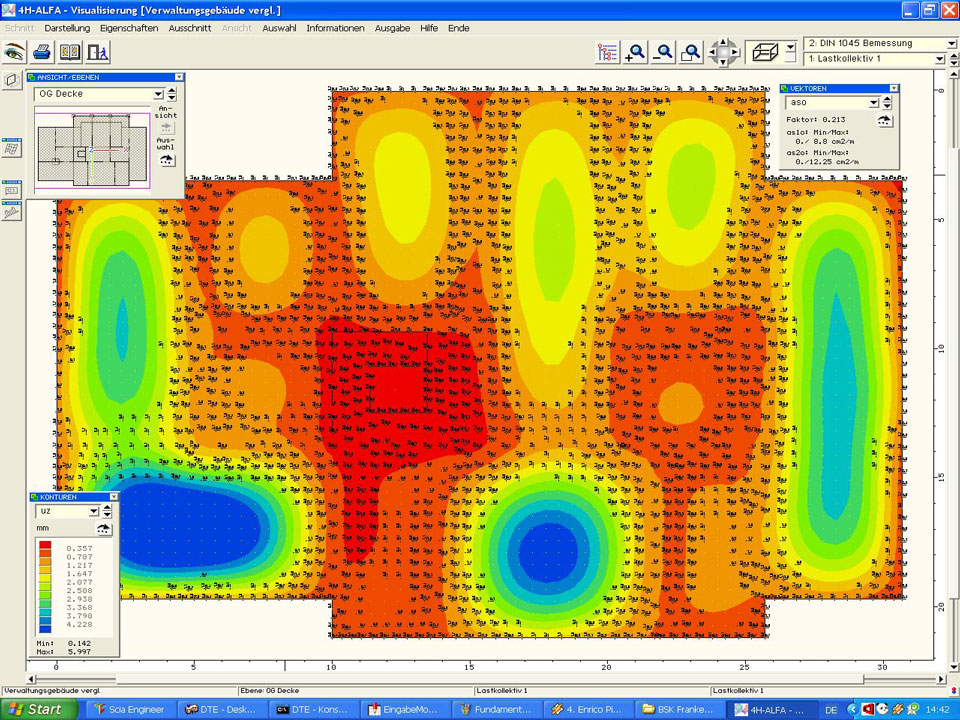Click the zoom window magnifier icon
The width and height of the screenshot is (960, 720).
click(690, 52)
